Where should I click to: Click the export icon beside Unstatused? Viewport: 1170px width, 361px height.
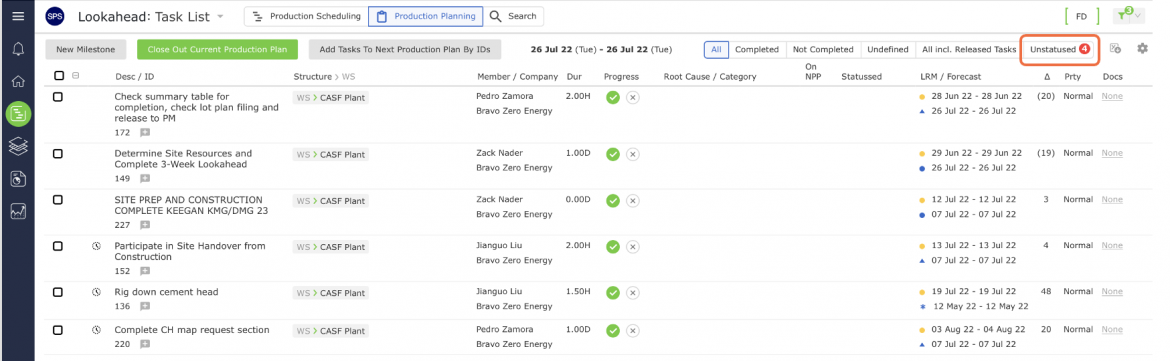[x=1116, y=48]
